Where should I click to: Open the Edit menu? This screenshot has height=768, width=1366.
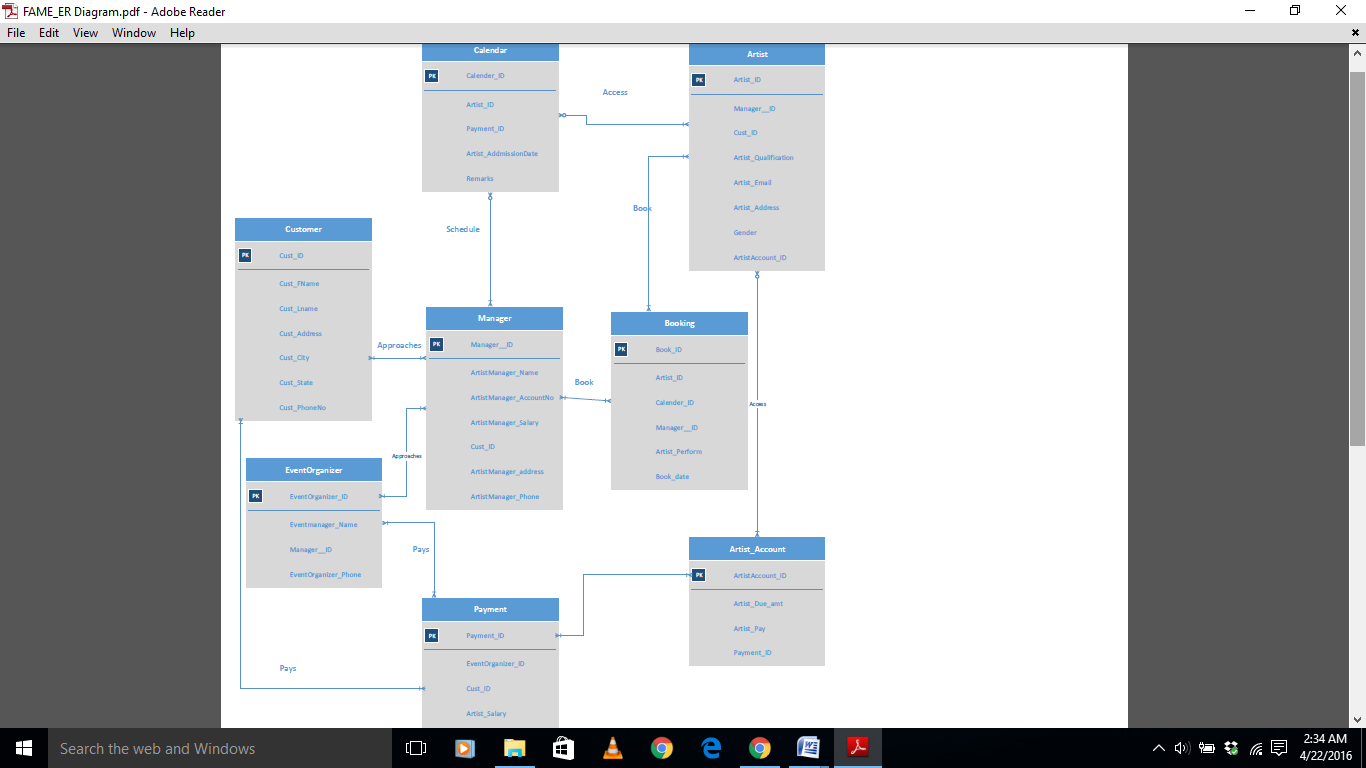[48, 33]
